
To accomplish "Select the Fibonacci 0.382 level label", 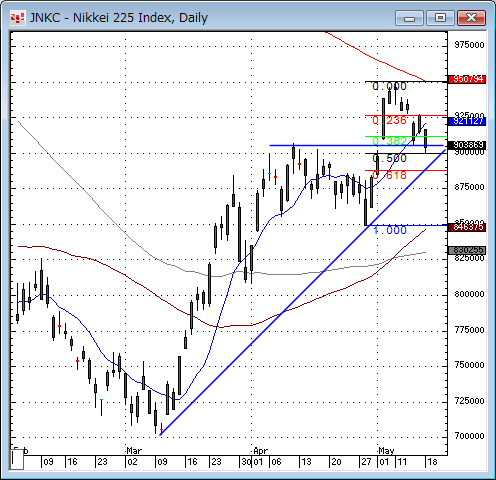I will pos(389,141).
